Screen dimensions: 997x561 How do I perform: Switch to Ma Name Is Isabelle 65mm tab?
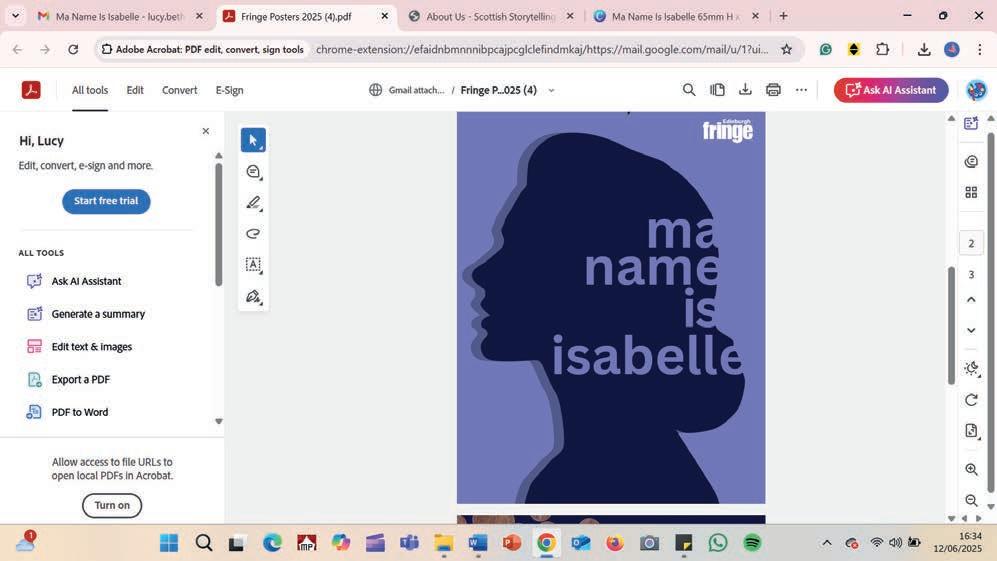(x=675, y=17)
